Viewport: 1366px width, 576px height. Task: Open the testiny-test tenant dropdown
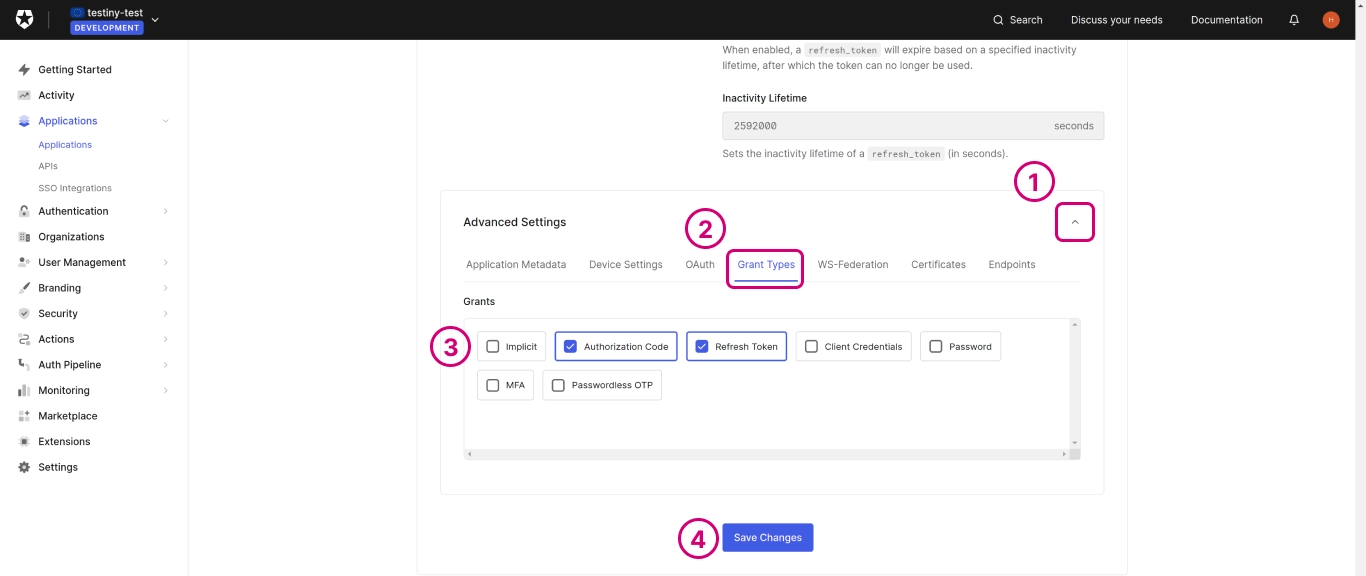pyautogui.click(x=154, y=20)
